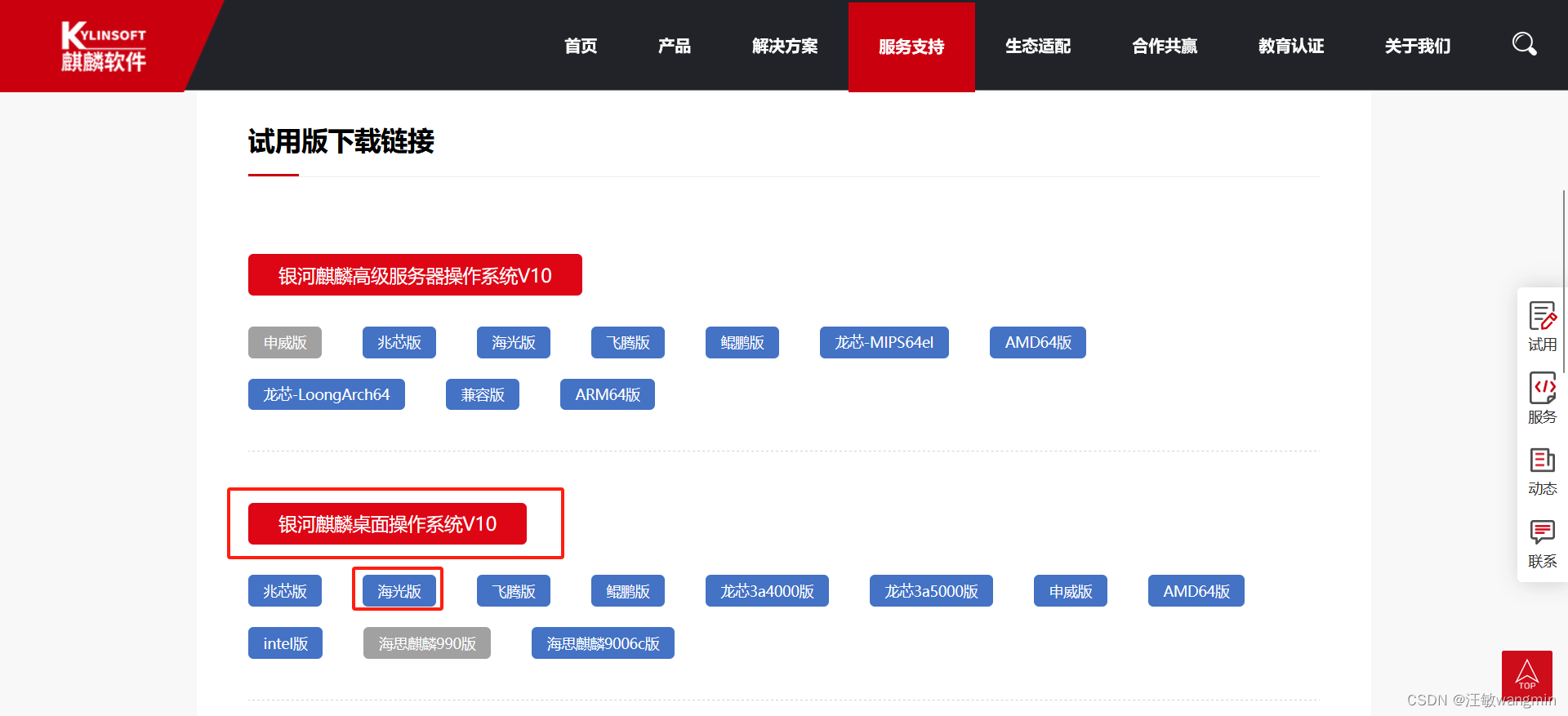Click 银河麒麟桌面操作系统V10 heading button
This screenshot has height=716, width=1568.
pos(387,523)
